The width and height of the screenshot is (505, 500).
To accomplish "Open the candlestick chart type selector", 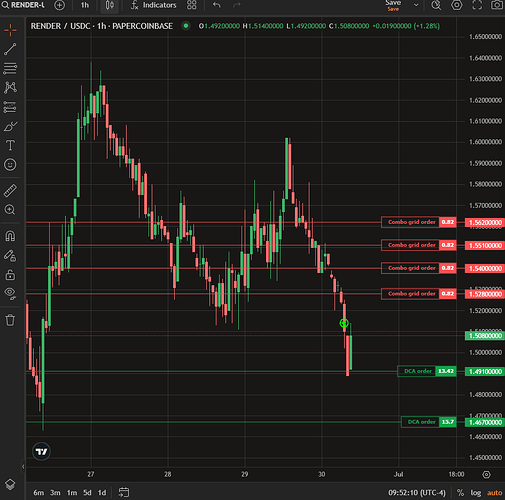I will pos(110,5).
